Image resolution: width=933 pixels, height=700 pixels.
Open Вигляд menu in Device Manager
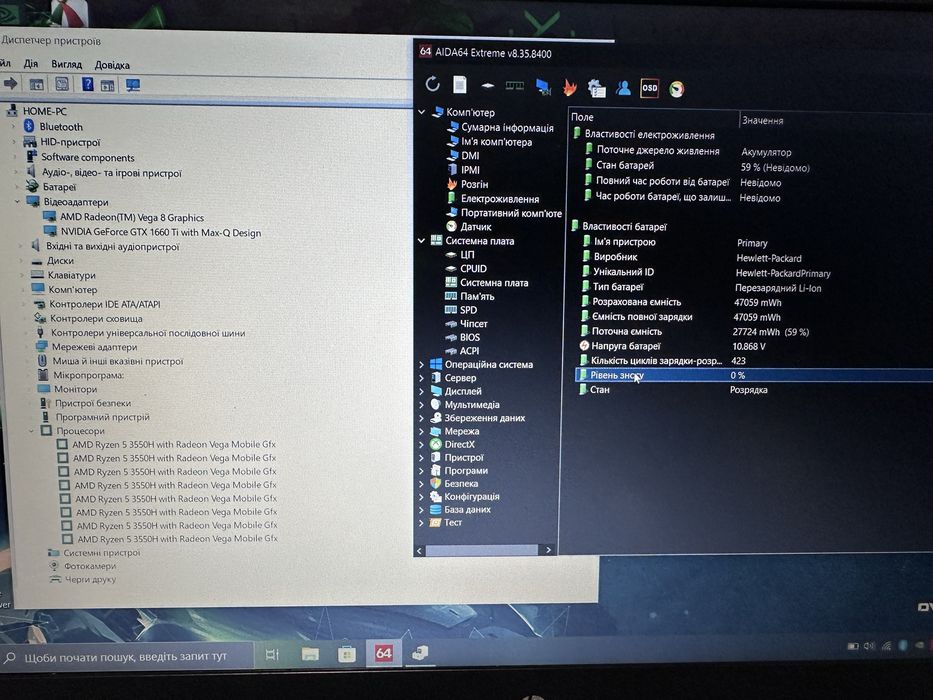click(x=66, y=64)
